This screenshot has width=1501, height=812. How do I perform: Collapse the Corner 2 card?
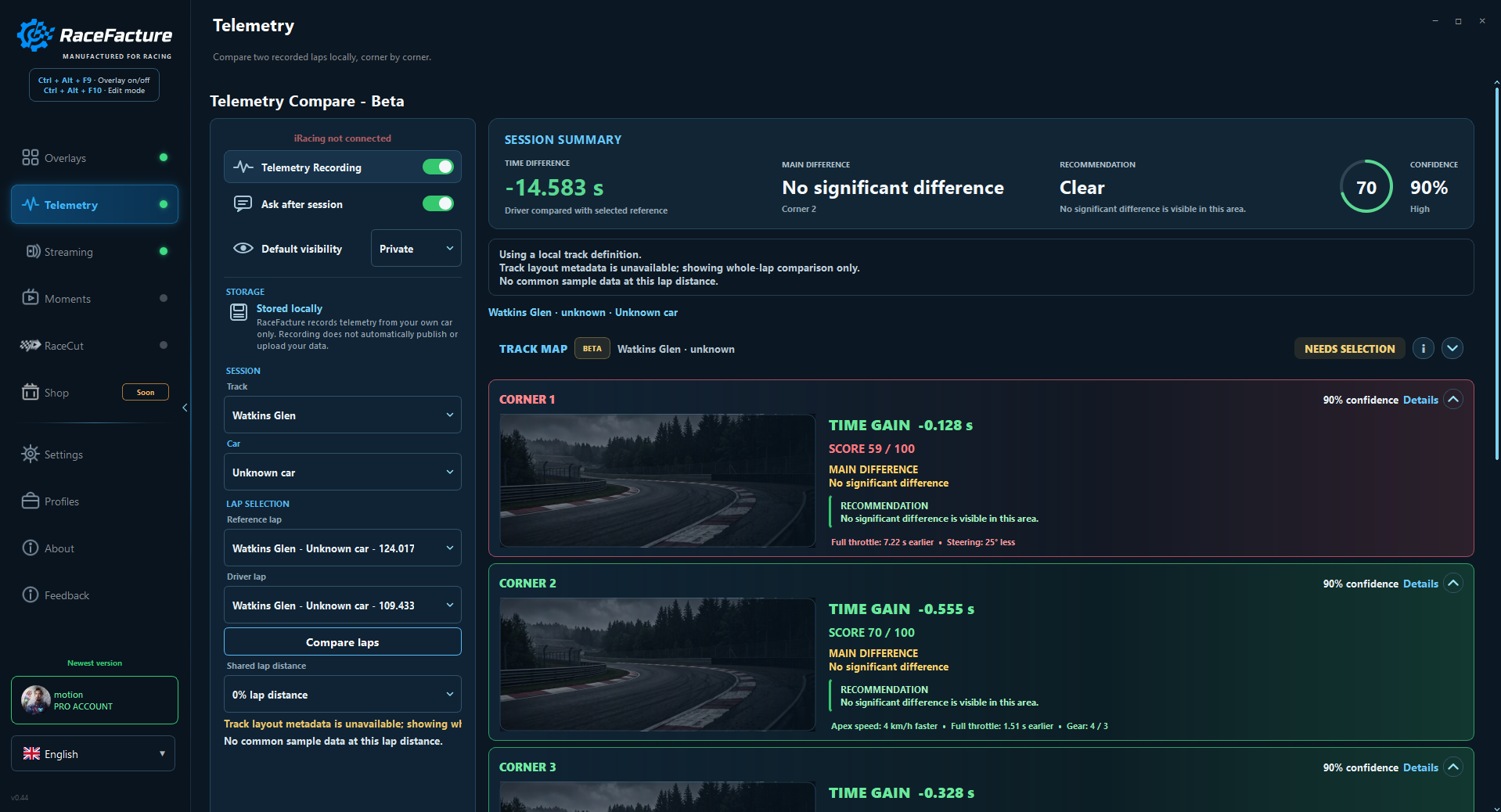1453,583
